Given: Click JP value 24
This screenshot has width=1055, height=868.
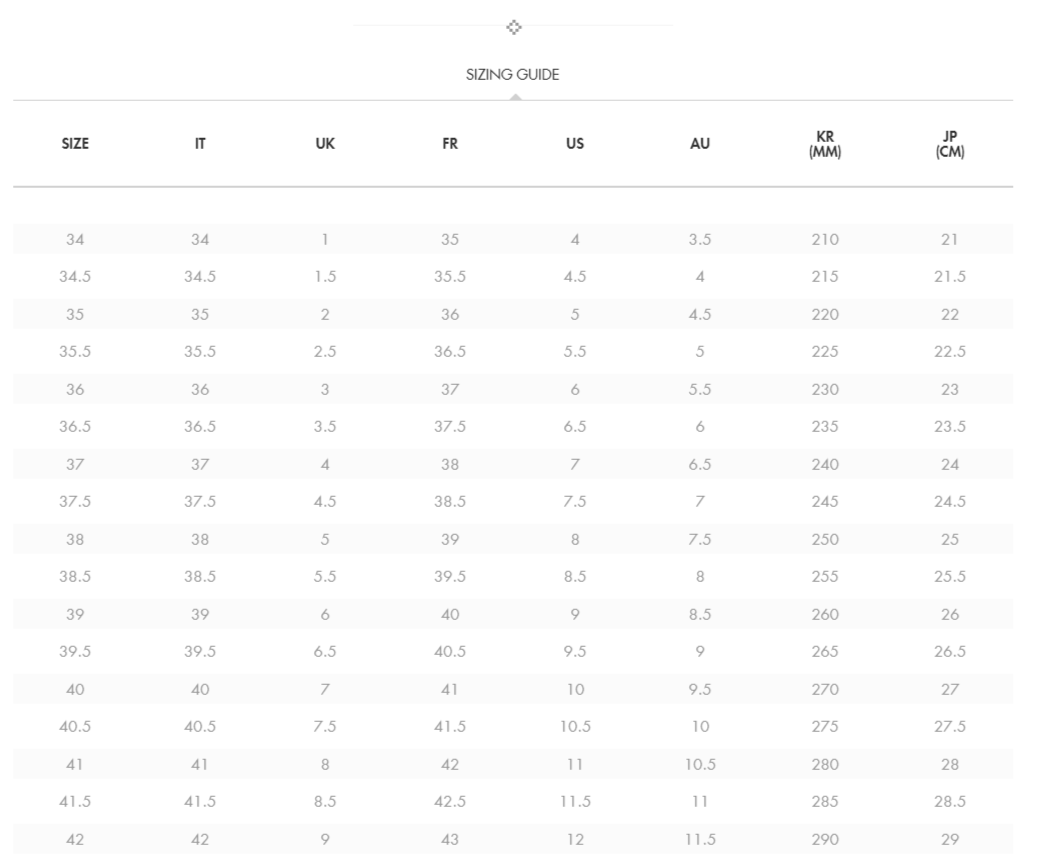Looking at the screenshot, I should [949, 464].
